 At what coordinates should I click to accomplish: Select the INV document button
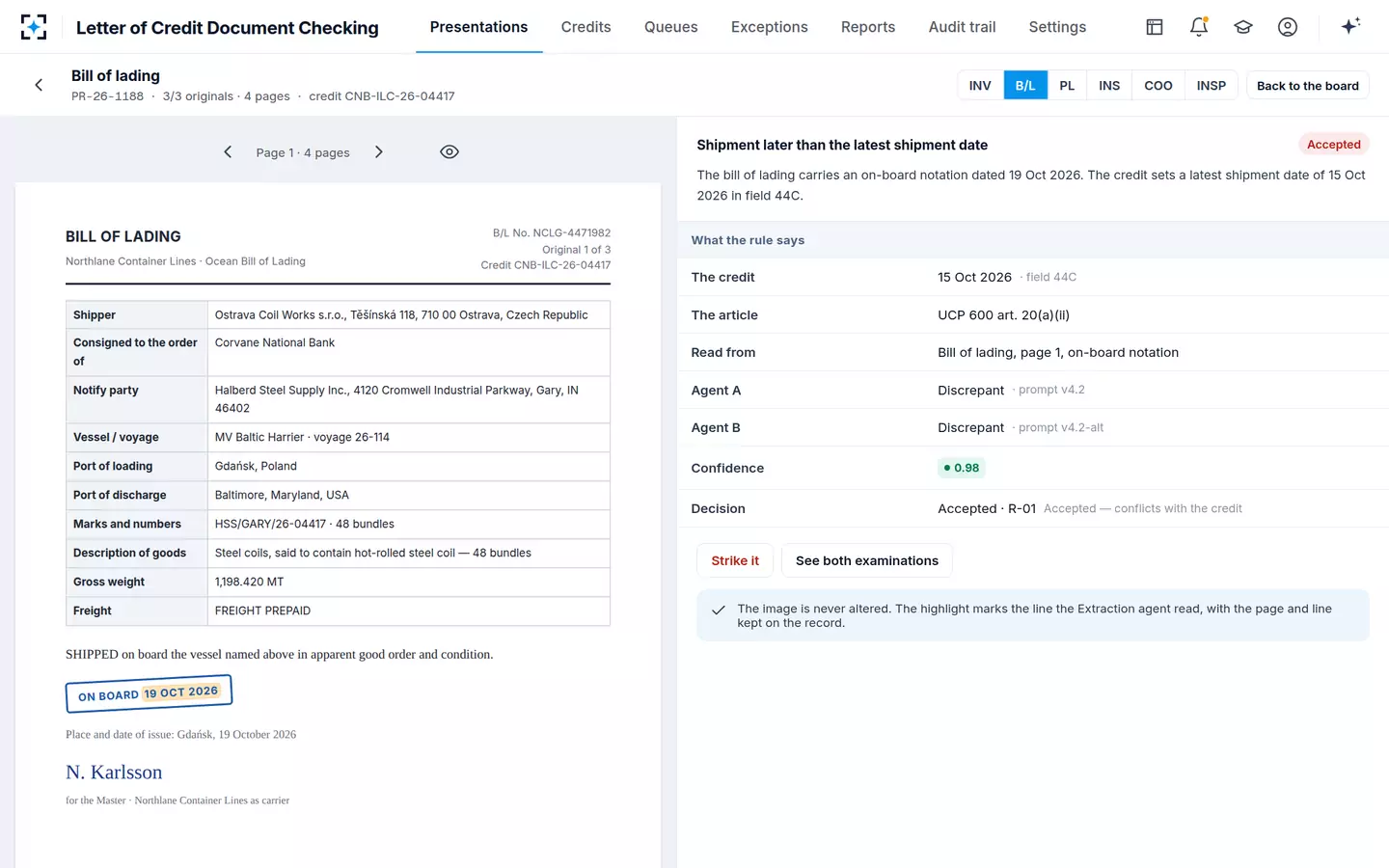(x=980, y=85)
